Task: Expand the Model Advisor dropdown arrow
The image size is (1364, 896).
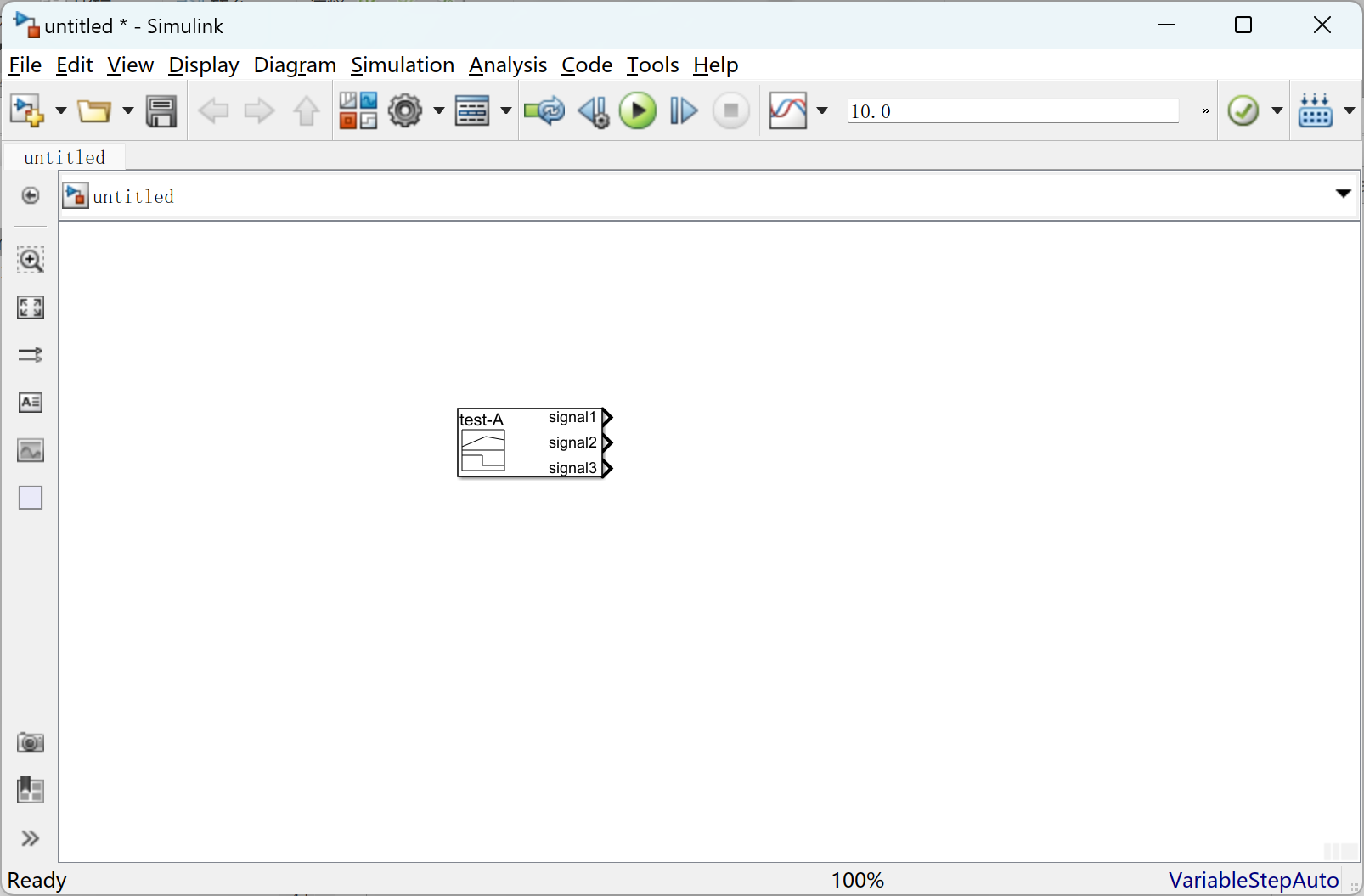Action: [x=1277, y=111]
